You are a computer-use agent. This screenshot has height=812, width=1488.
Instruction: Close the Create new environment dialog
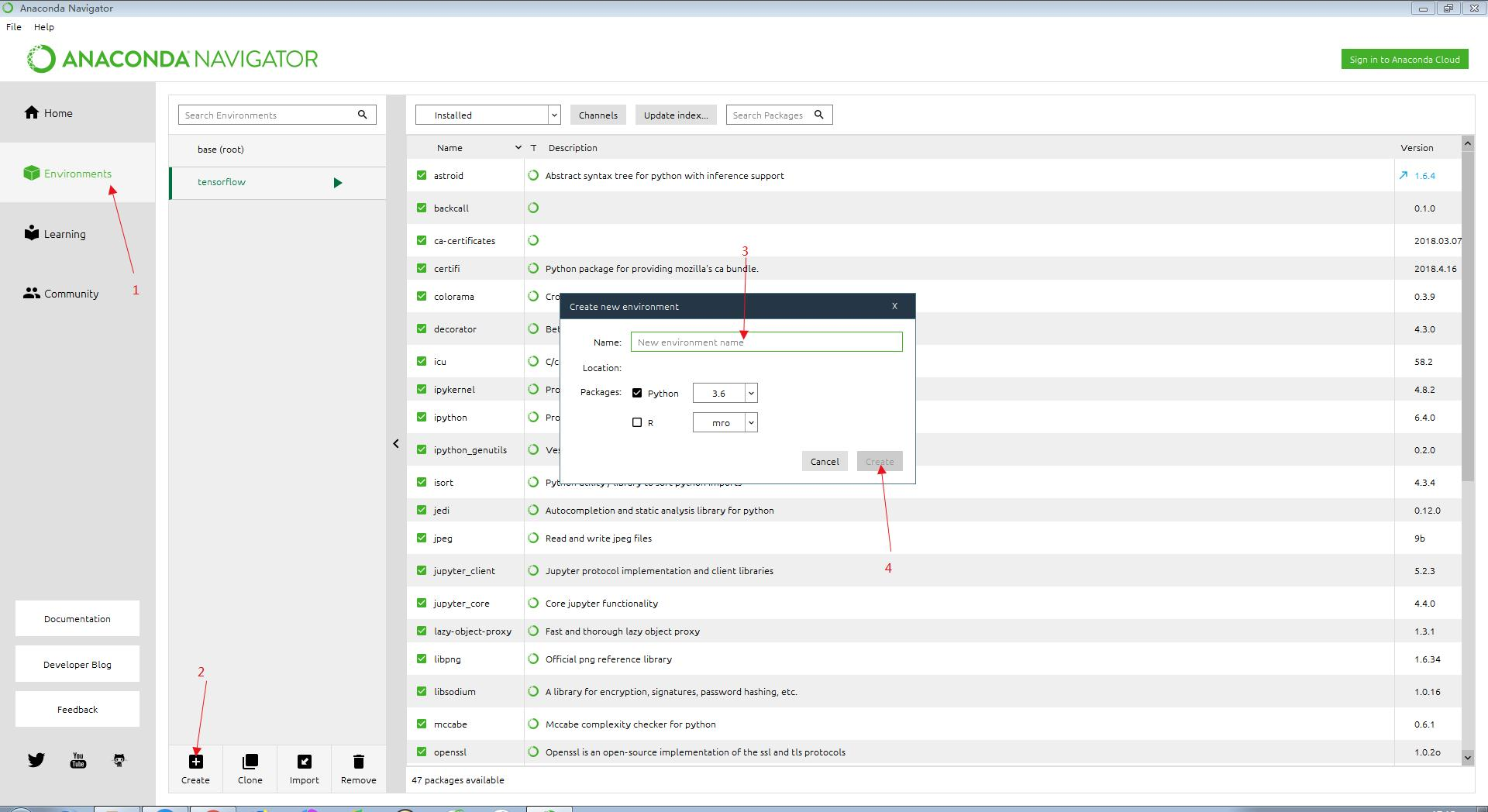(x=894, y=306)
